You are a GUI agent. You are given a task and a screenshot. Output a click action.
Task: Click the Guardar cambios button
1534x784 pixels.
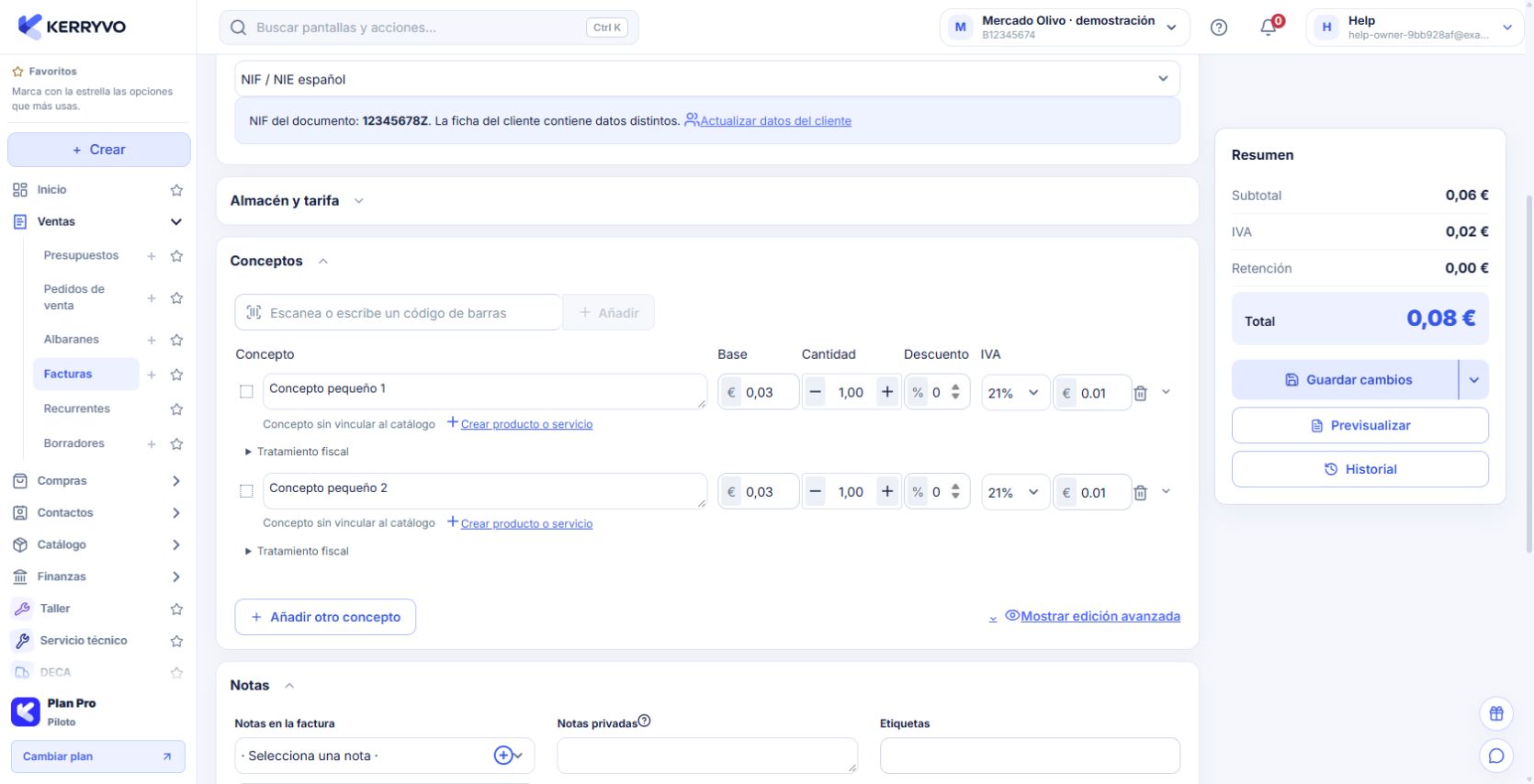point(1345,380)
